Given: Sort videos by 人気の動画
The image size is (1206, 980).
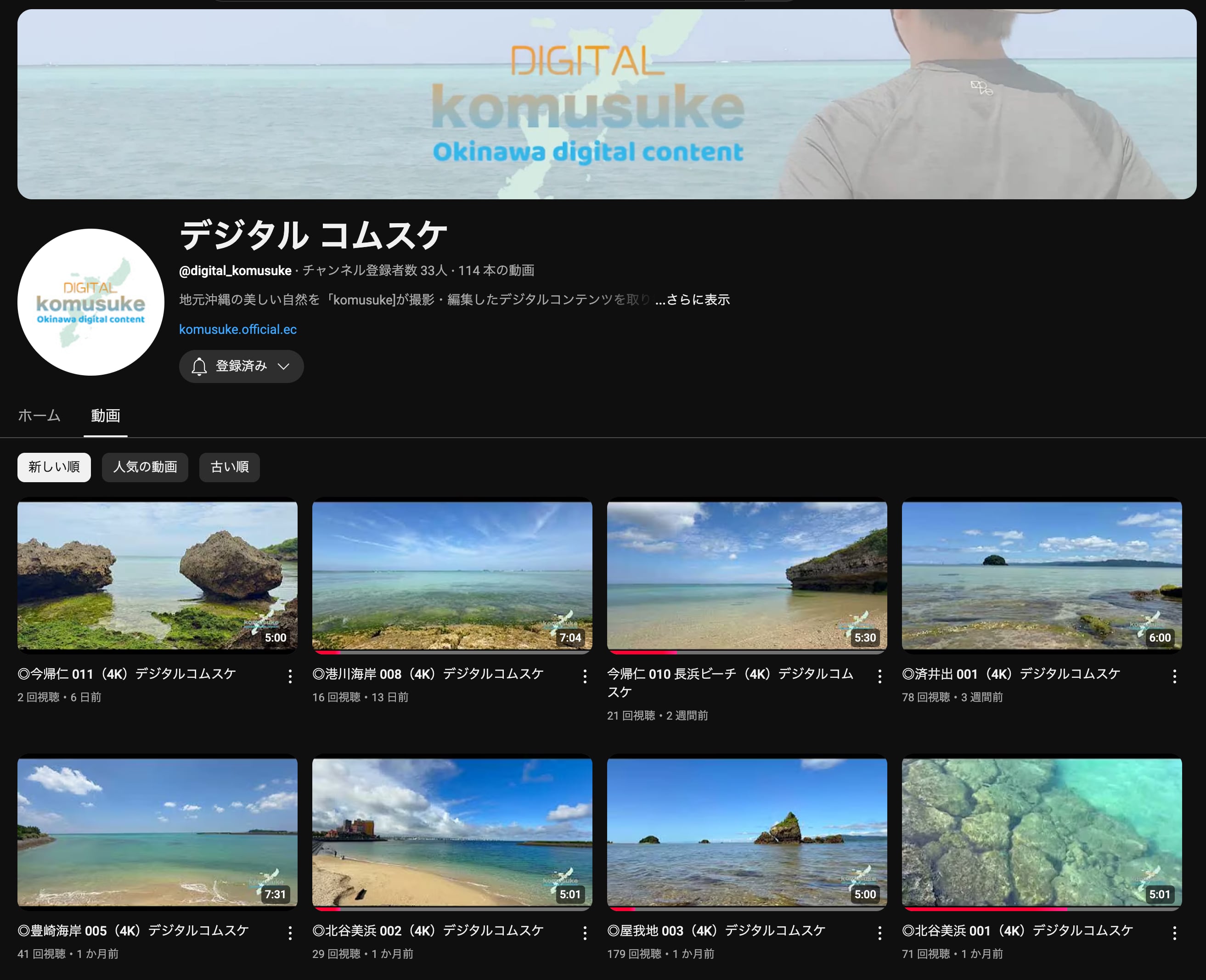Looking at the screenshot, I should (145, 467).
